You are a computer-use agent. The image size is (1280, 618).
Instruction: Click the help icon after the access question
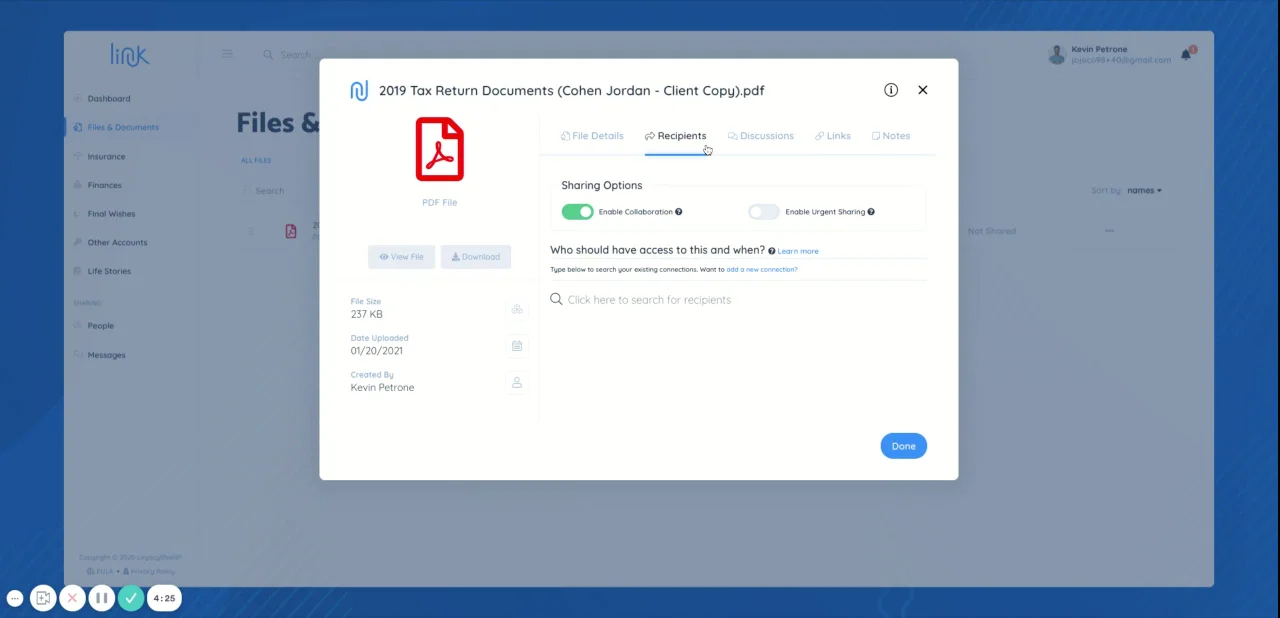point(772,251)
